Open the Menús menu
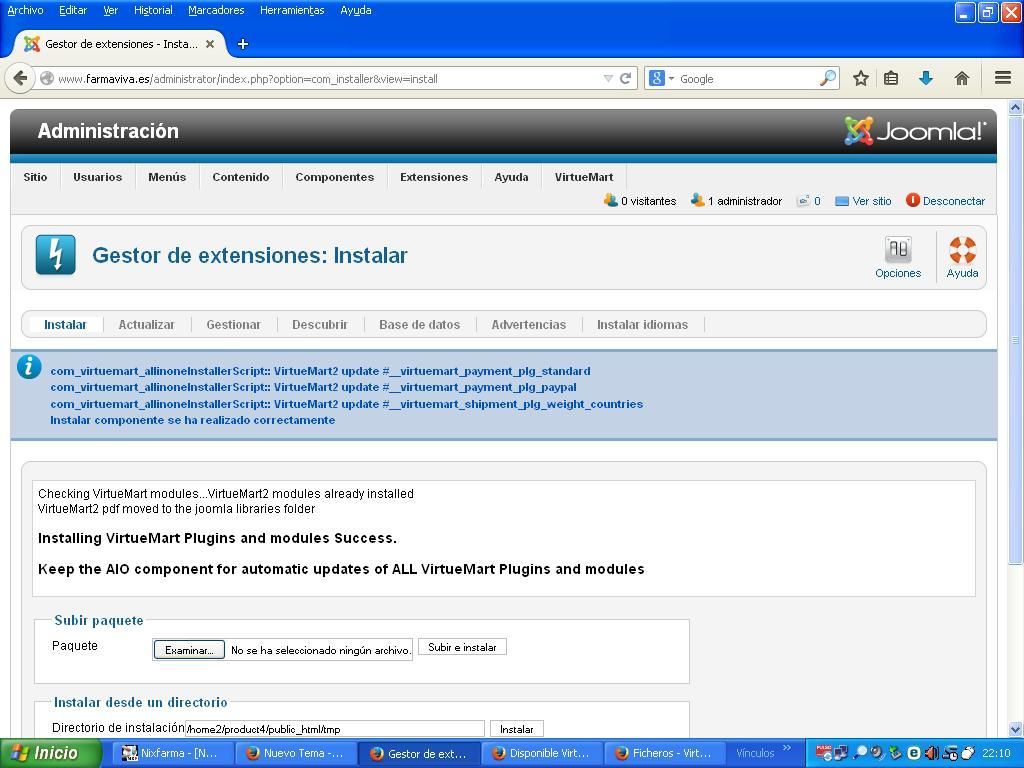This screenshot has width=1024, height=768. (x=167, y=177)
